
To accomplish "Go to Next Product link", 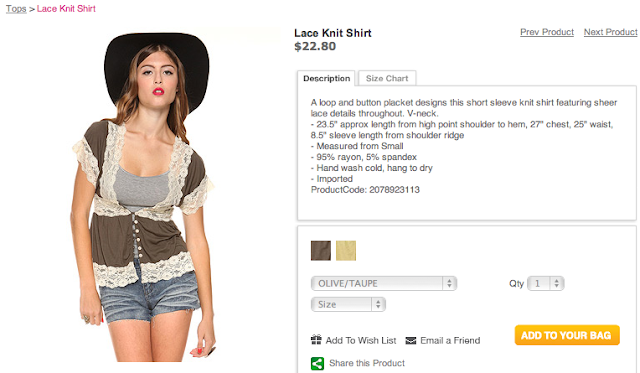I will tap(611, 32).
